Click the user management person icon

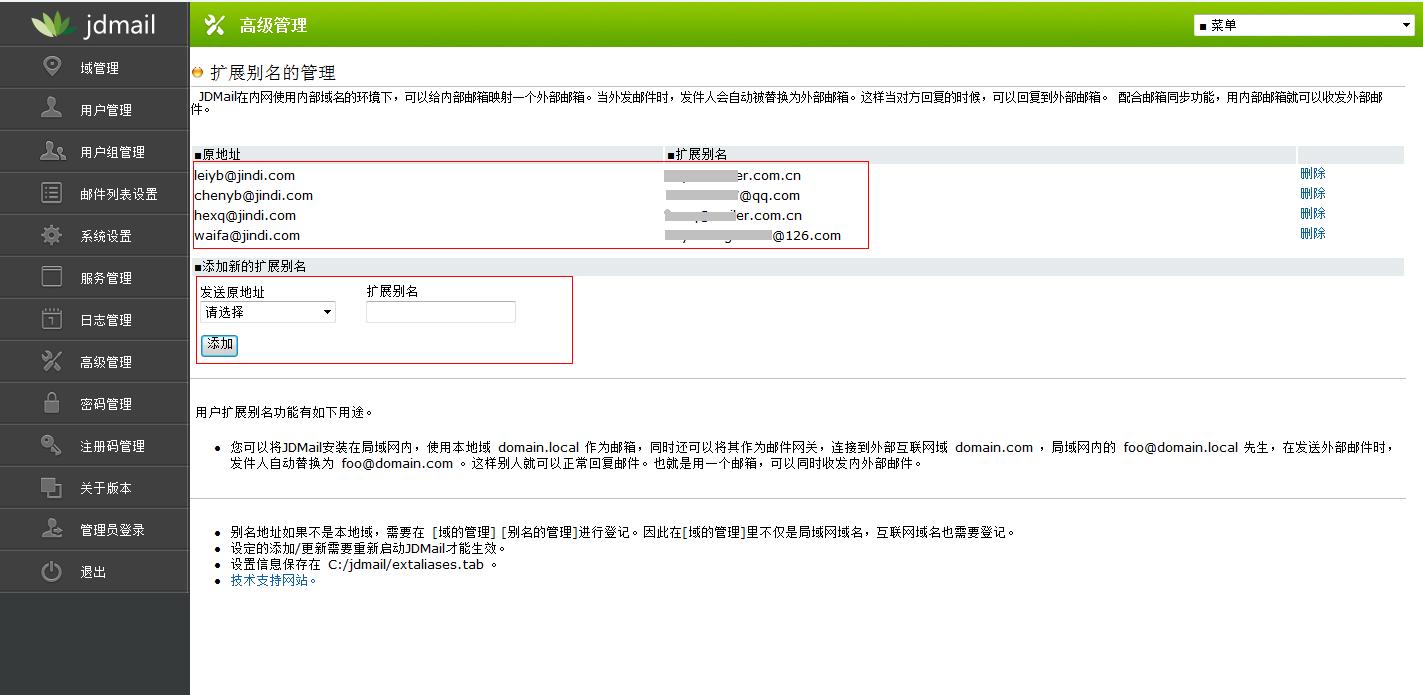tap(52, 108)
